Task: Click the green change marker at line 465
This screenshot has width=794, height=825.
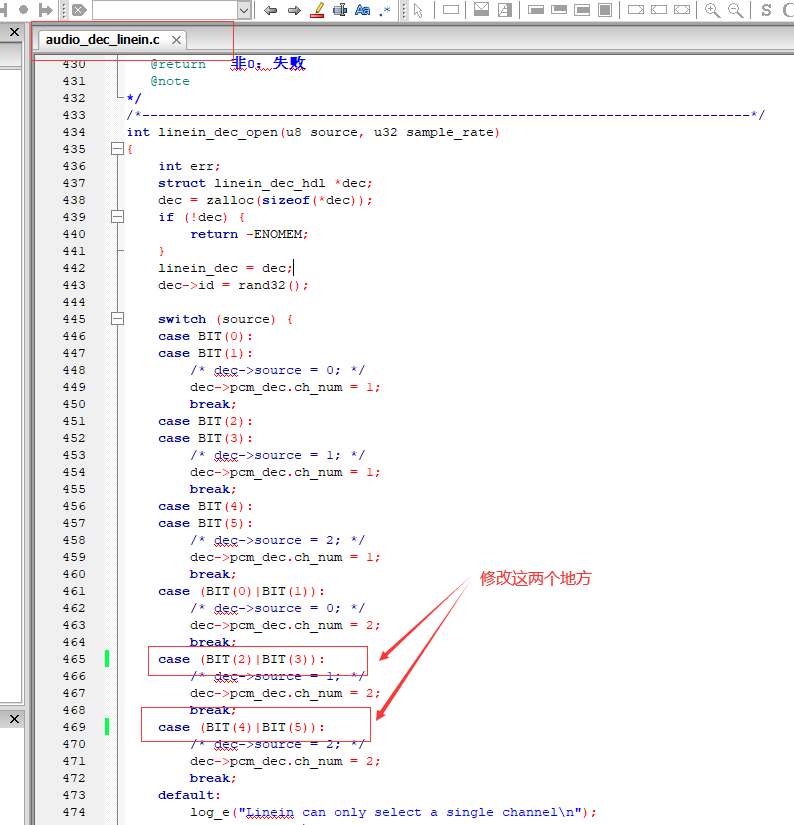Action: 107,659
